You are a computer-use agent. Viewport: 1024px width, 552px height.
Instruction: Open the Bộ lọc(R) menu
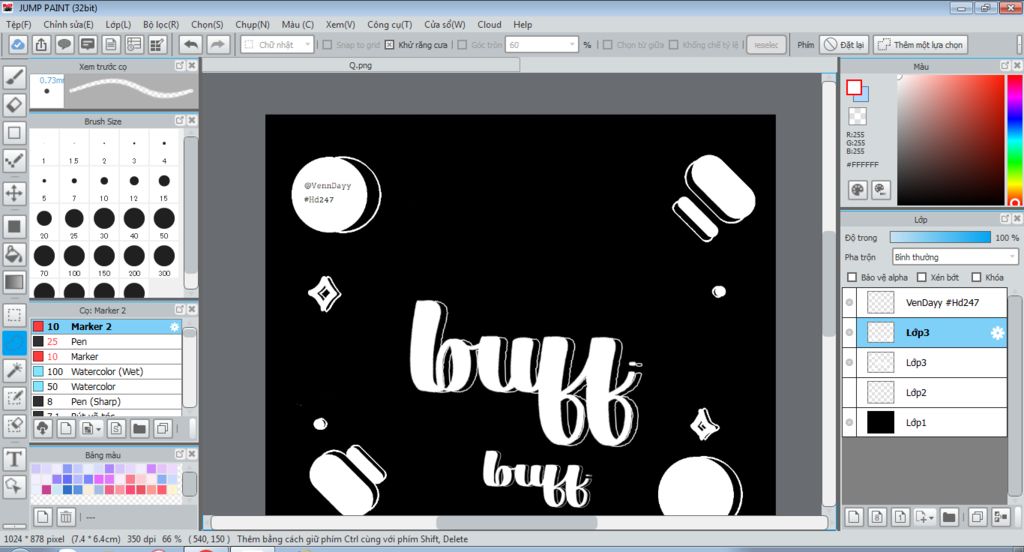(161, 24)
